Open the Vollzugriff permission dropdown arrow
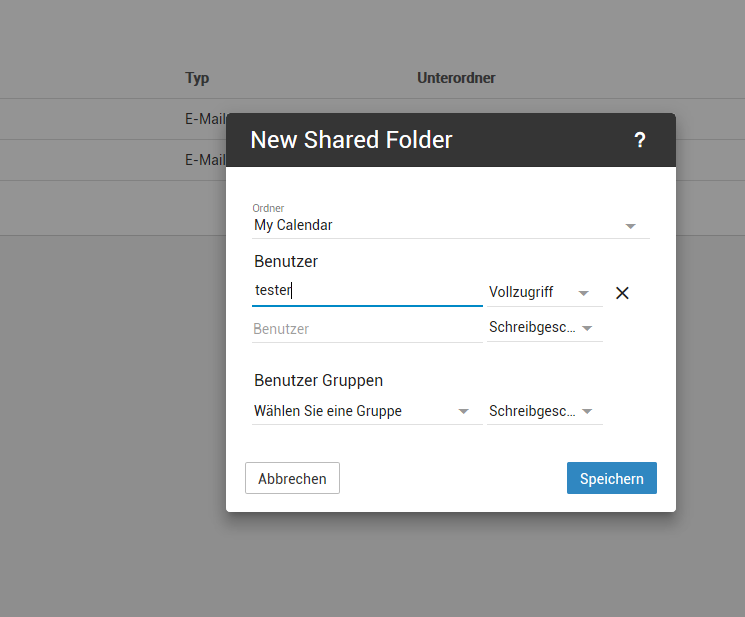This screenshot has height=617, width=745. [584, 293]
